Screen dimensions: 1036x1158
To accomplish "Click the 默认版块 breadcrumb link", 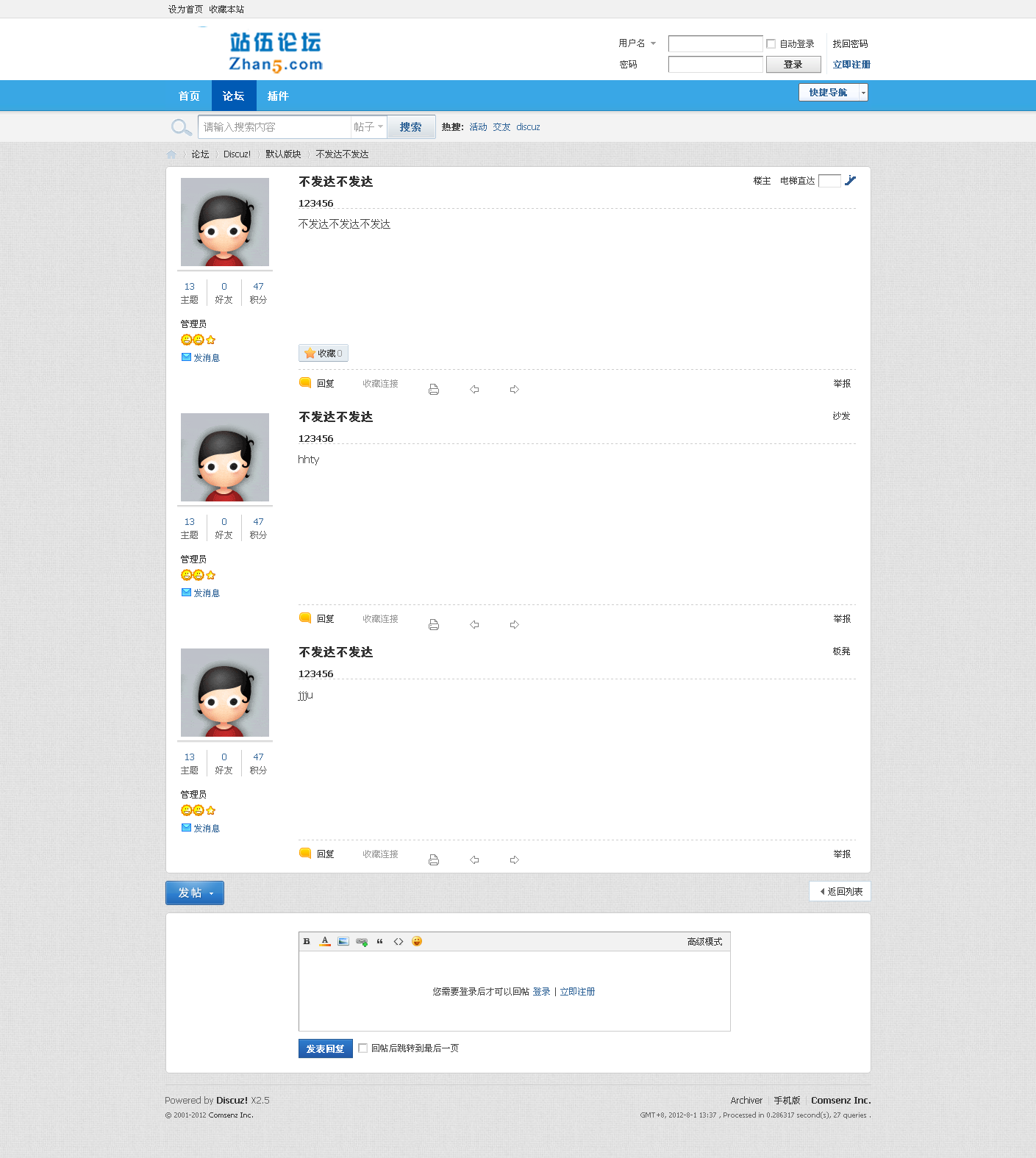I will (283, 154).
